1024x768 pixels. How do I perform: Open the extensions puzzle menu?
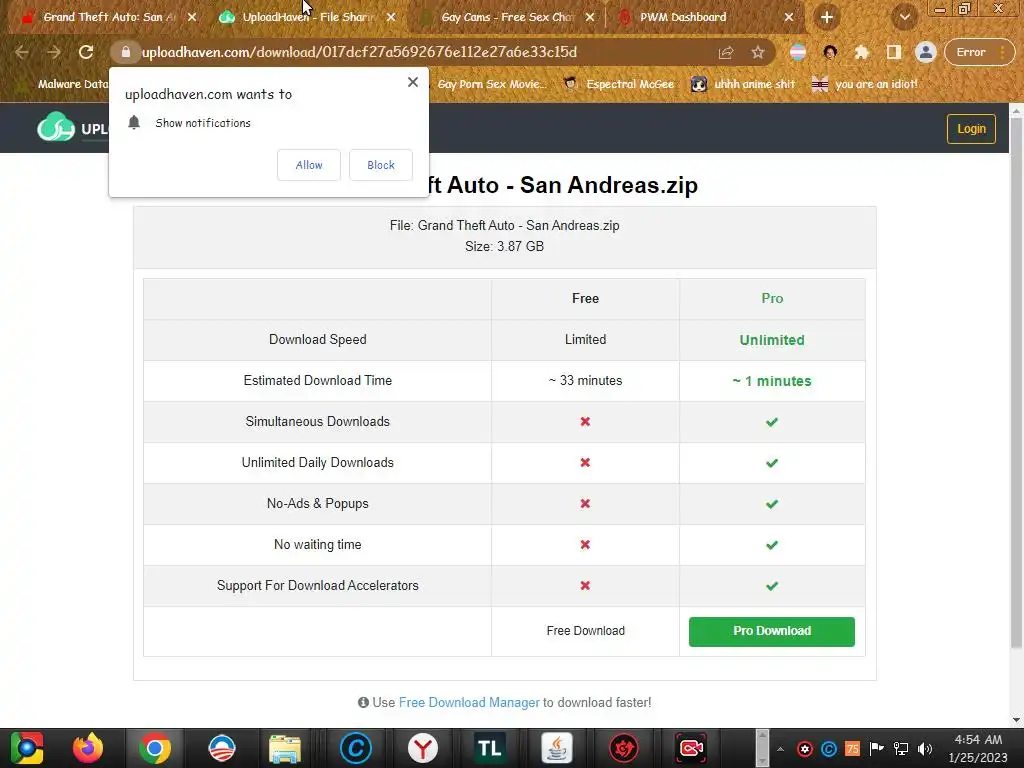861,52
